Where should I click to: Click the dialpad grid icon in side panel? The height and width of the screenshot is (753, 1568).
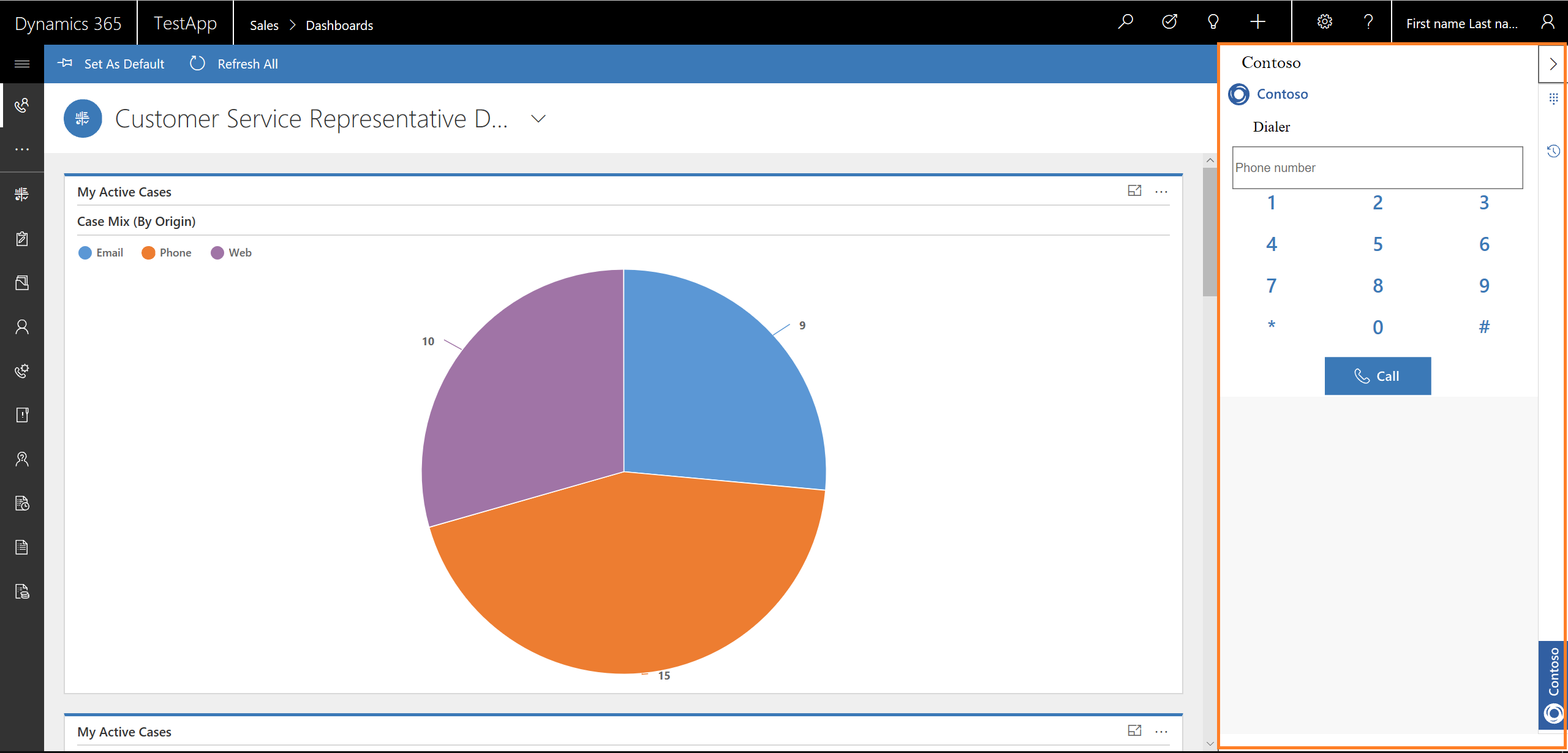(1553, 98)
